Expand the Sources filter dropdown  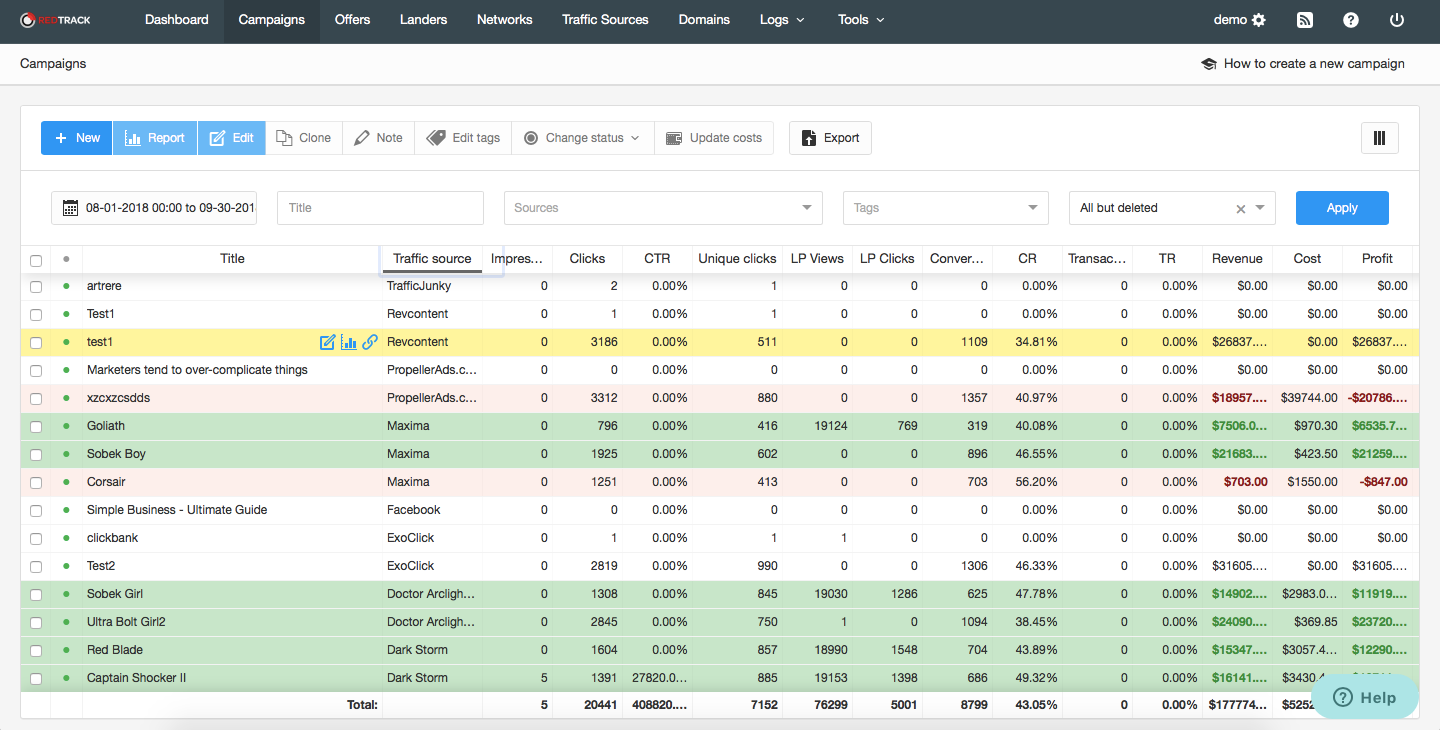[662, 208]
